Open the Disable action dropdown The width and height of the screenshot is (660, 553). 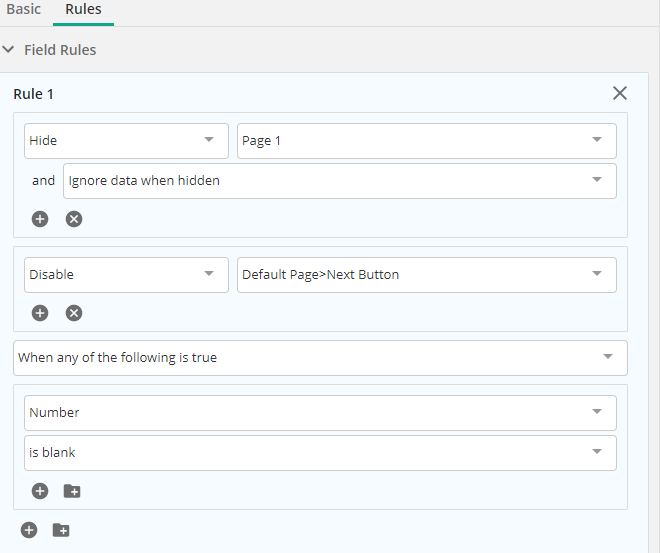coord(126,274)
